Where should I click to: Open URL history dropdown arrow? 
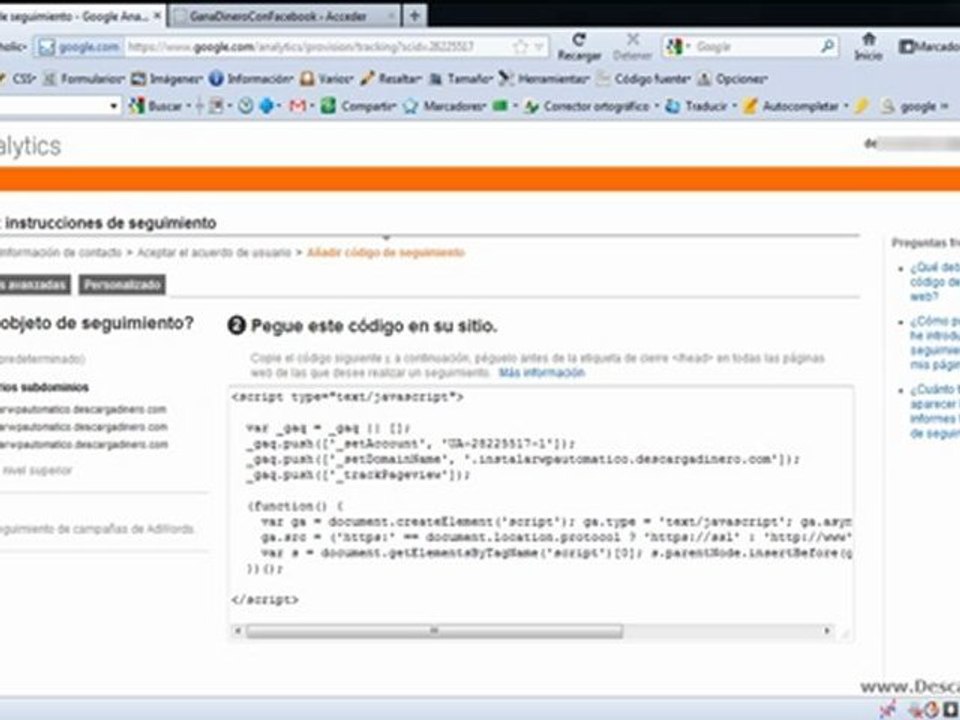539,47
